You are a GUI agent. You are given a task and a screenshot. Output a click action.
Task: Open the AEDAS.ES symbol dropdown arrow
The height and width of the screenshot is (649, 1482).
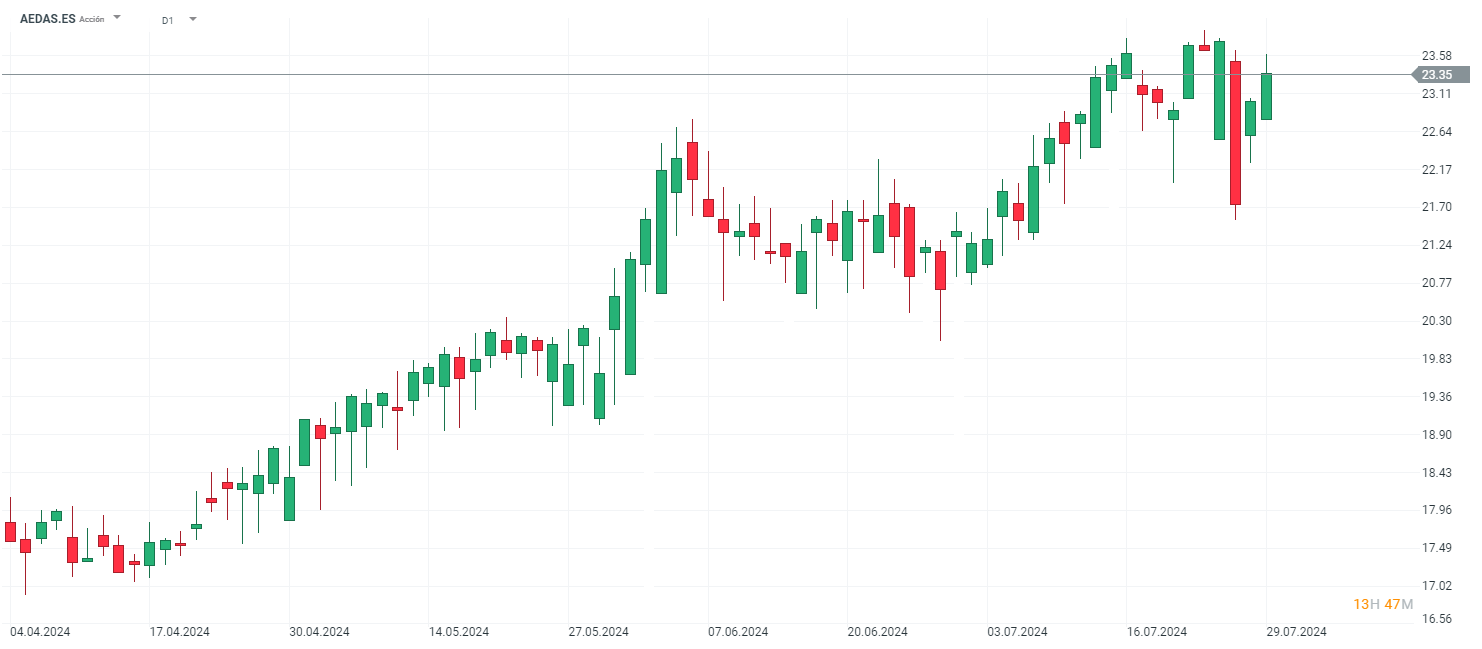tap(117, 18)
